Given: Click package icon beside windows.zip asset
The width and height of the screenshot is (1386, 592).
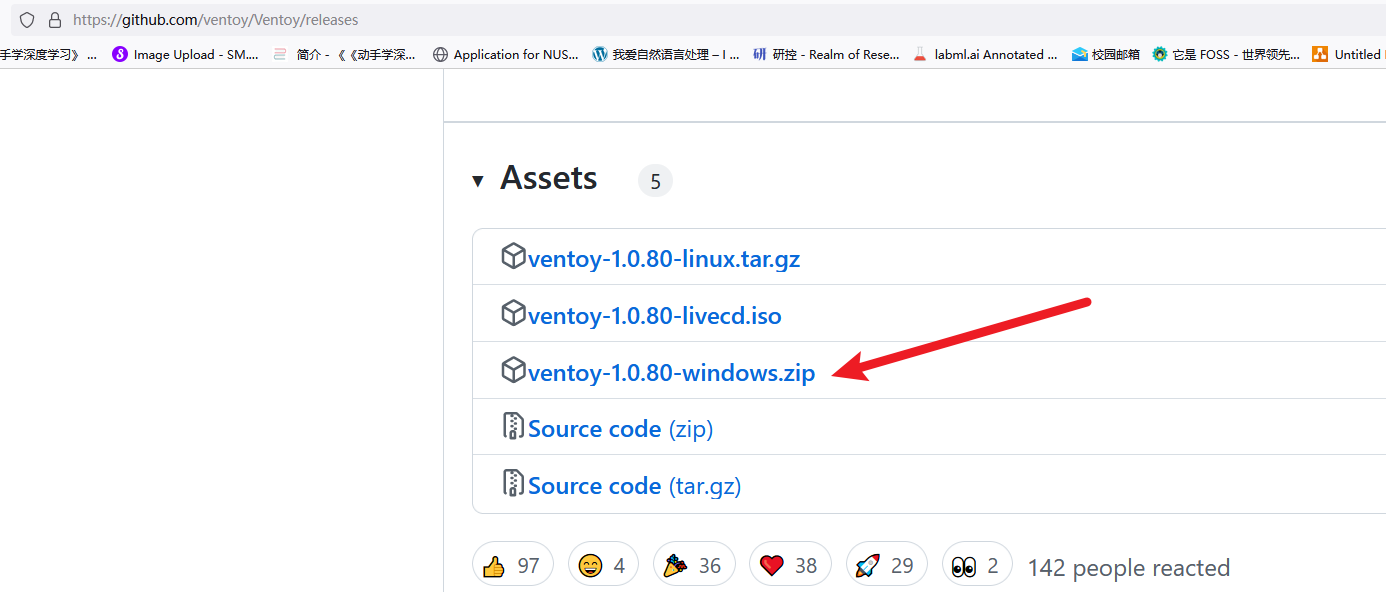Looking at the screenshot, I should point(513,370).
